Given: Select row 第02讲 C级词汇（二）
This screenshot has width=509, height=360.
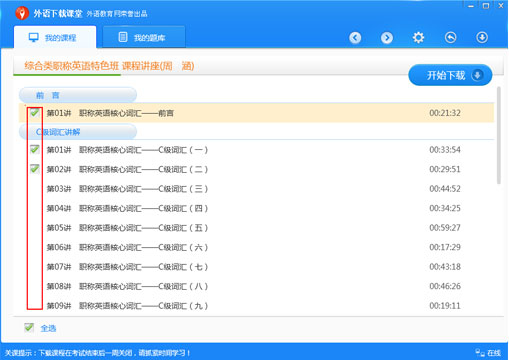Looking at the screenshot, I should click(256, 169).
